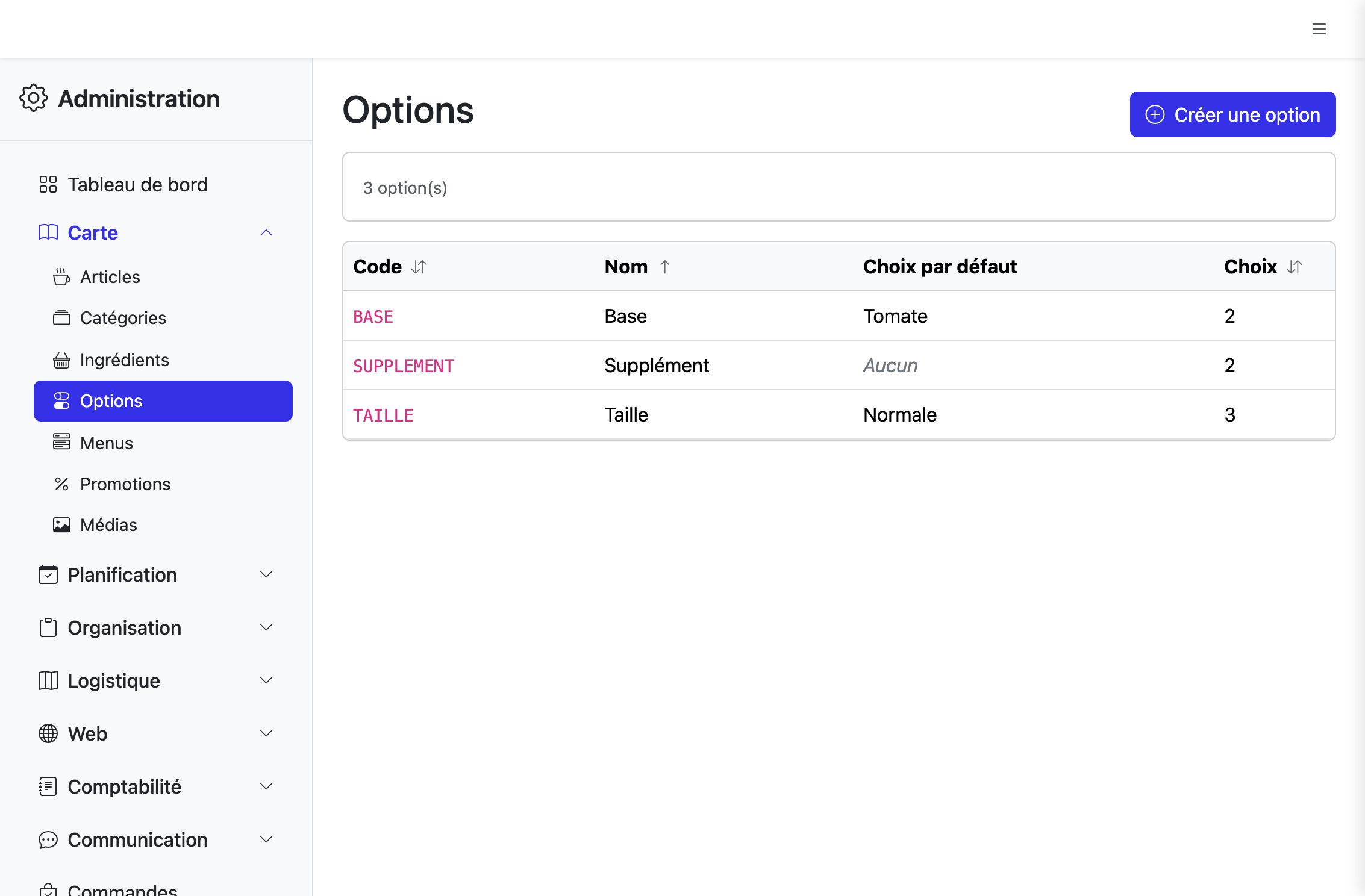Open the hamburger menu icon
1365x896 pixels.
1319,29
